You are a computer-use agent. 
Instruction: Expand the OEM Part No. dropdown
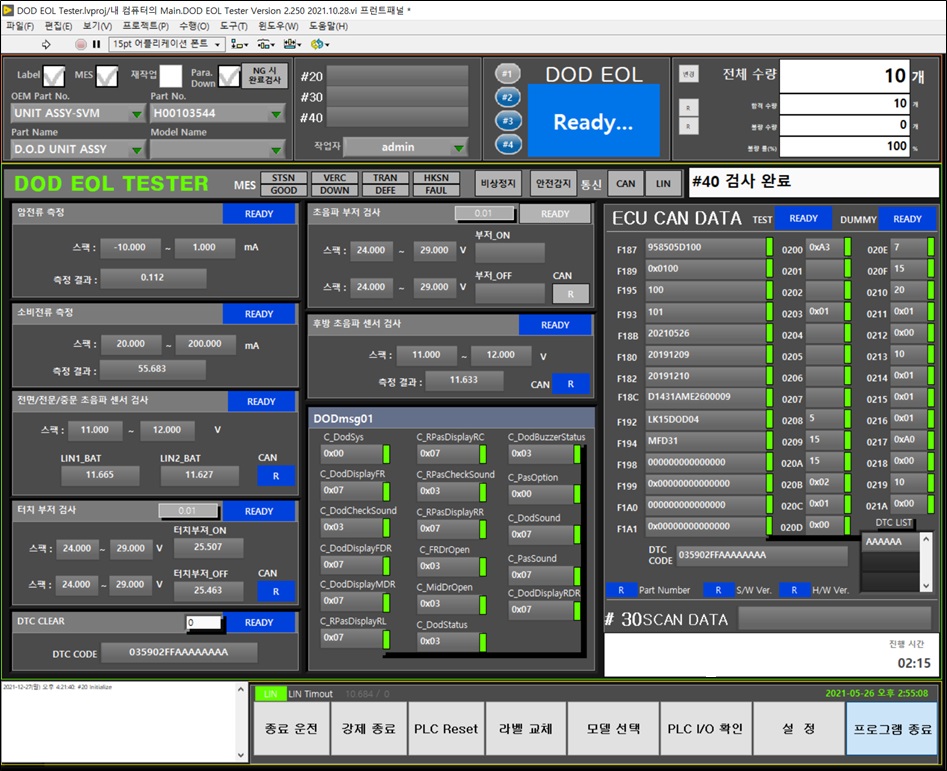79,114
